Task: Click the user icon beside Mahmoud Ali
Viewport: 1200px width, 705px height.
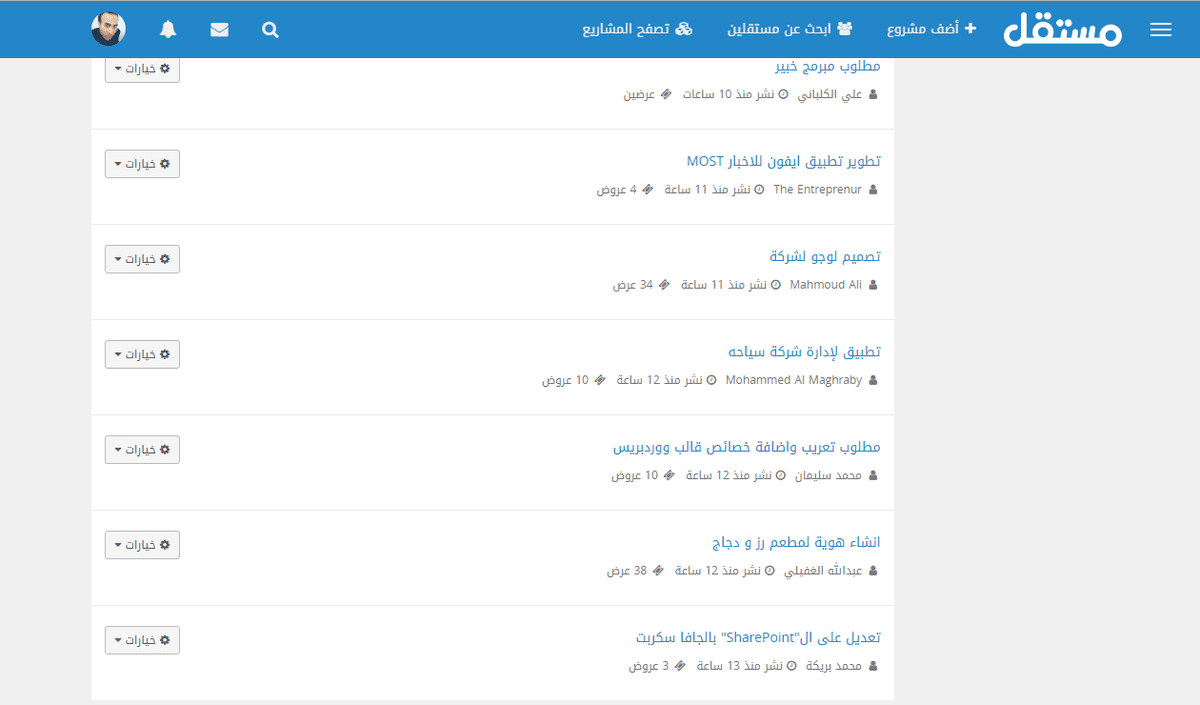Action: point(873,285)
